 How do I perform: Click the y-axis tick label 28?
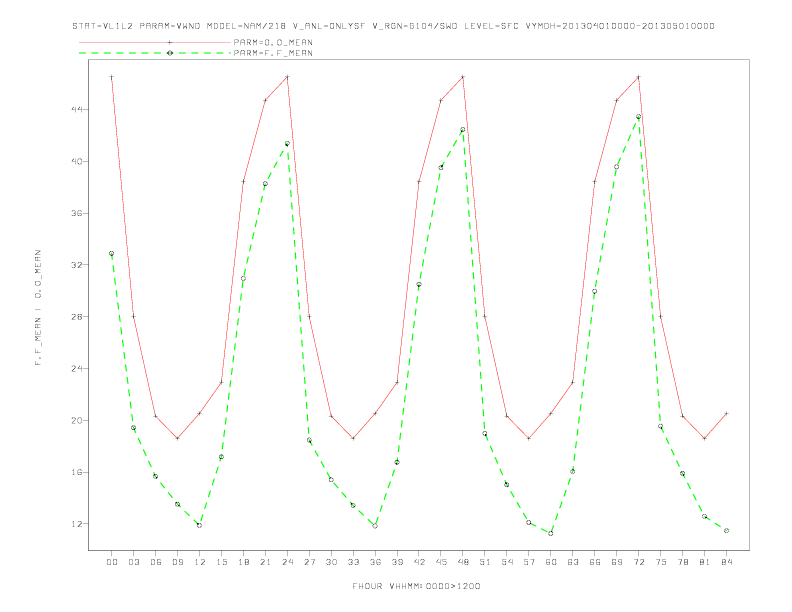point(77,317)
